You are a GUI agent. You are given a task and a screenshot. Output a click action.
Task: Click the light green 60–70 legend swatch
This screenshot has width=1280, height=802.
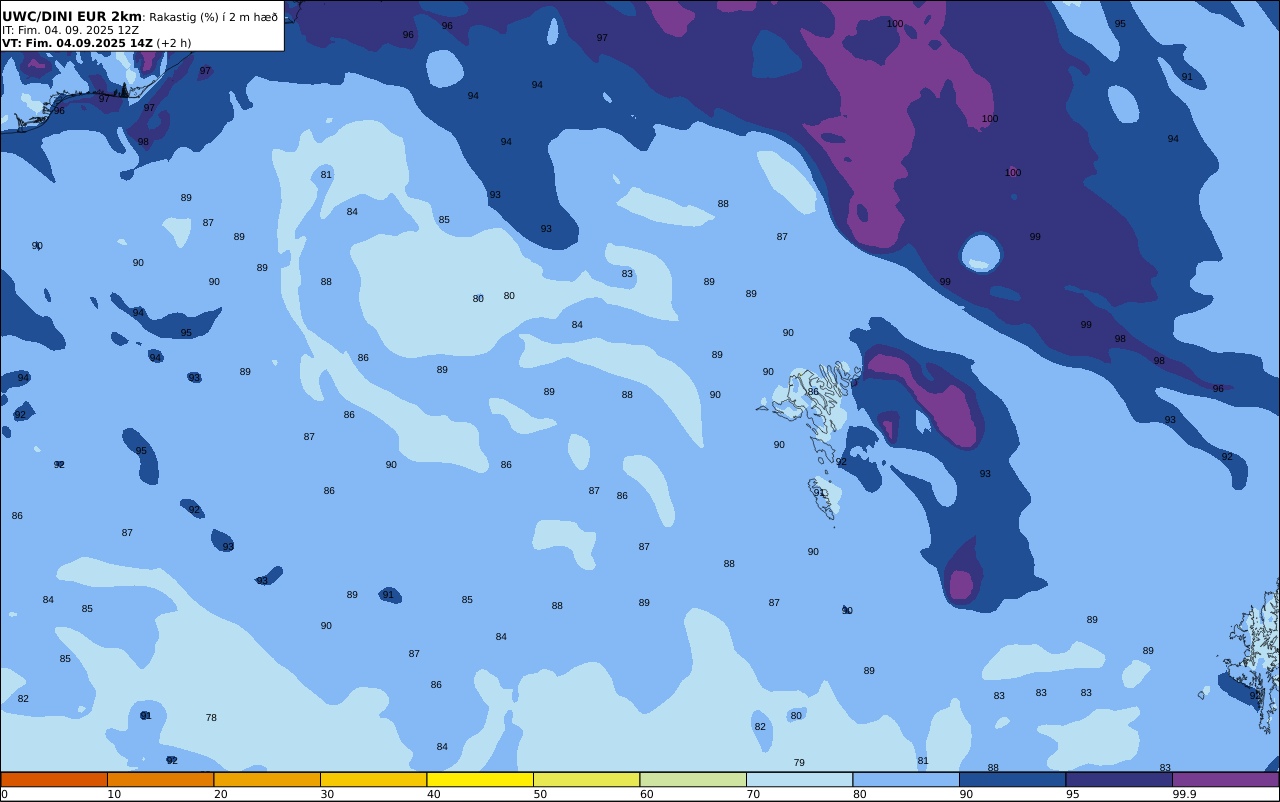[x=693, y=779]
